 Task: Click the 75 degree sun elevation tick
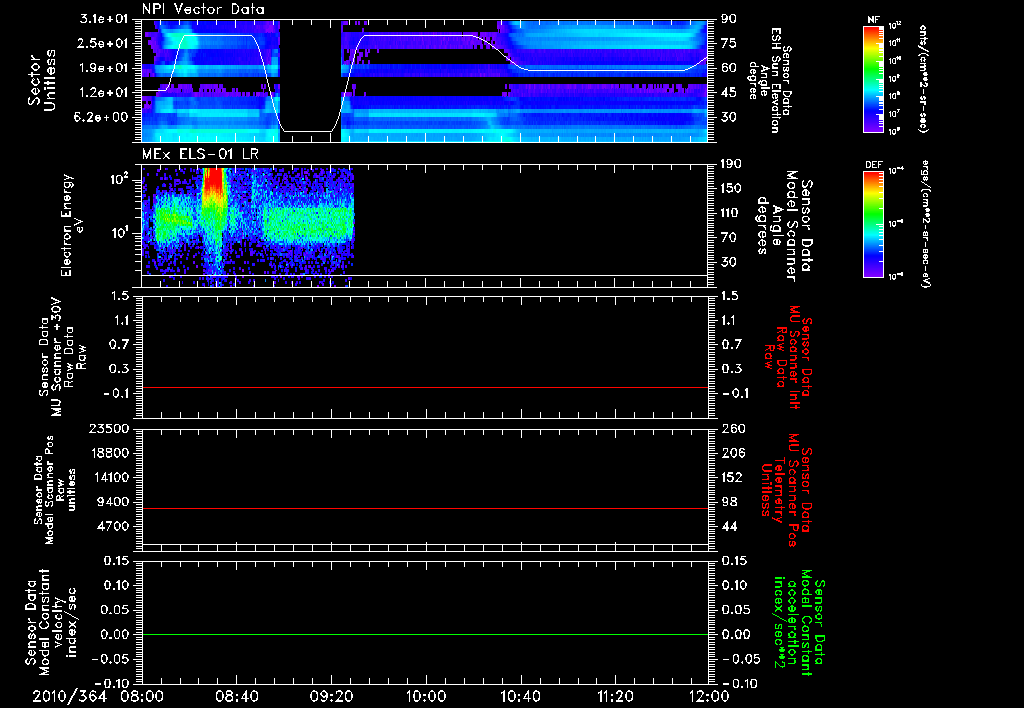click(x=729, y=43)
